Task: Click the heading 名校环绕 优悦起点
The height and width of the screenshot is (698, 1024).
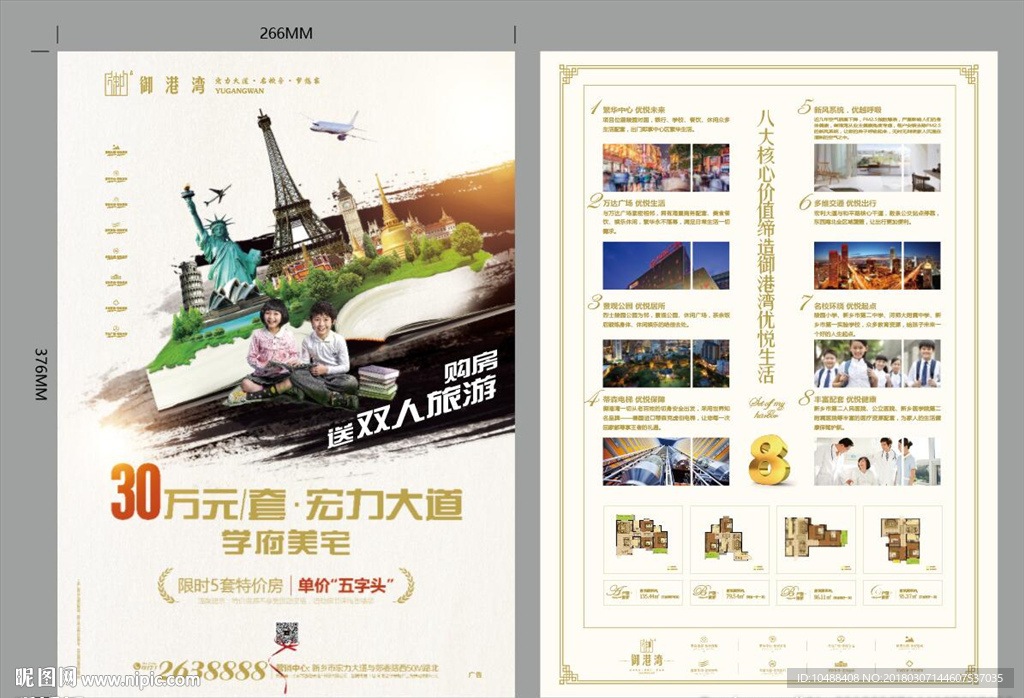Action: (845, 306)
